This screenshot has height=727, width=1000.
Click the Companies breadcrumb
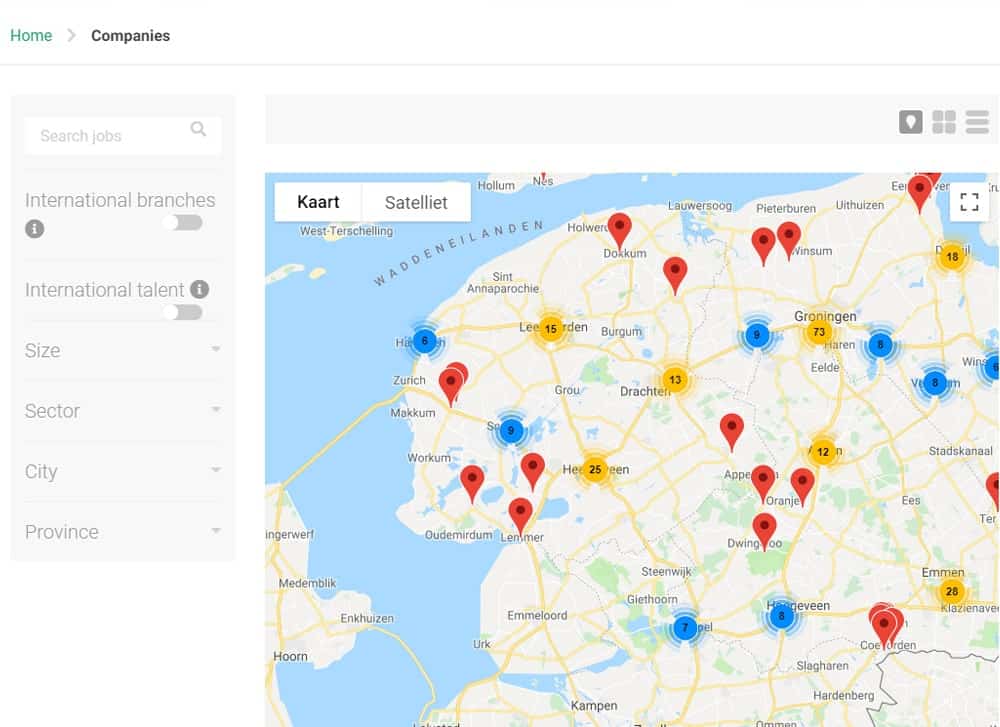(x=131, y=36)
